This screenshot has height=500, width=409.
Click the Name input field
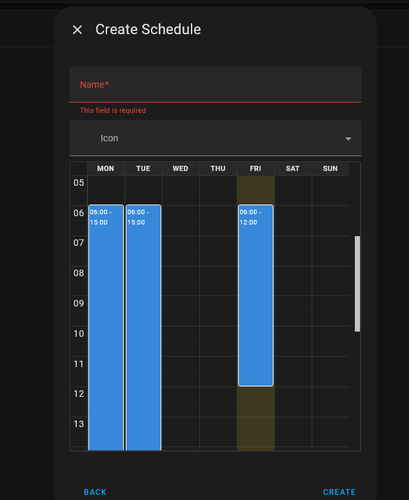(x=215, y=85)
